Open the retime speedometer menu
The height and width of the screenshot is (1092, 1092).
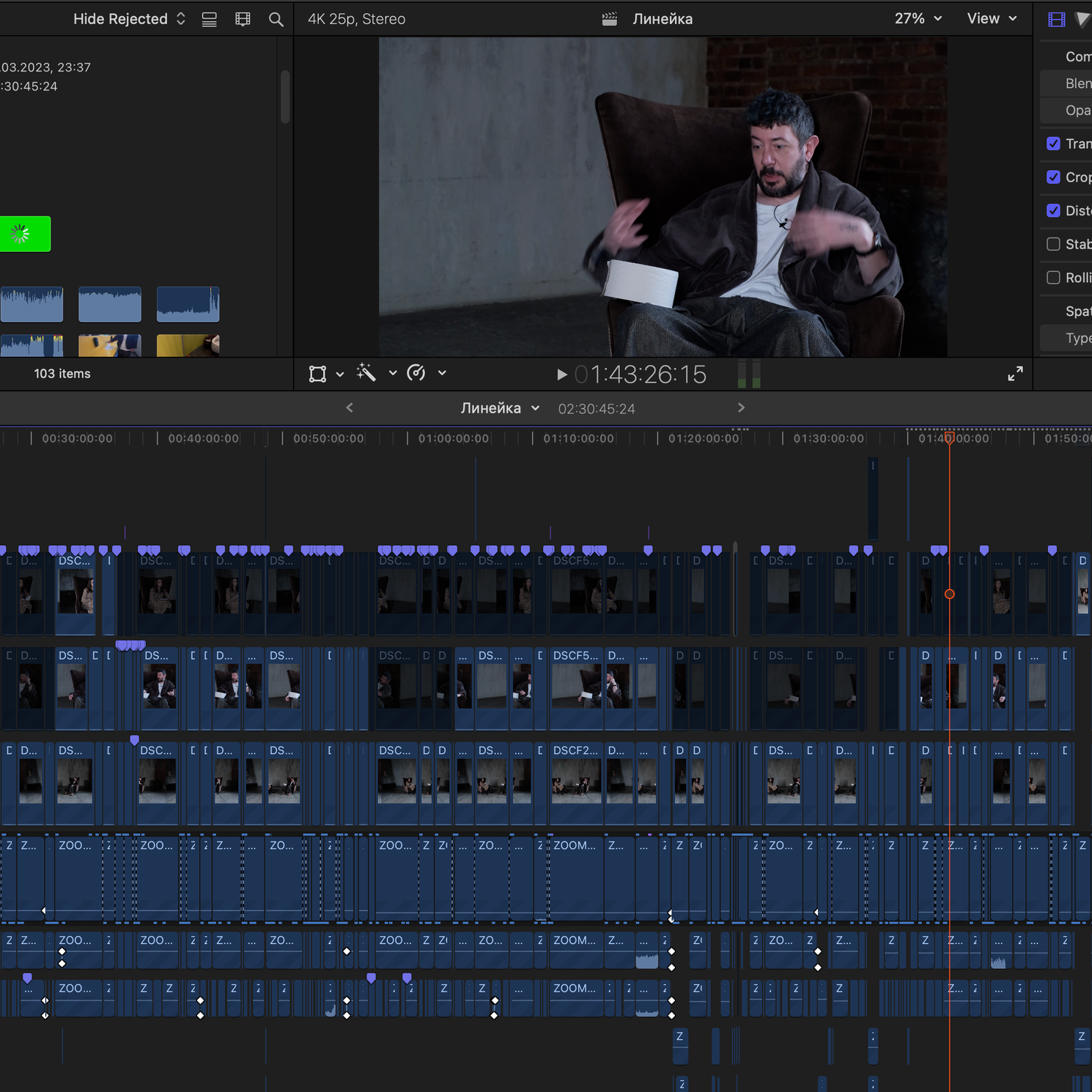pyautogui.click(x=416, y=373)
